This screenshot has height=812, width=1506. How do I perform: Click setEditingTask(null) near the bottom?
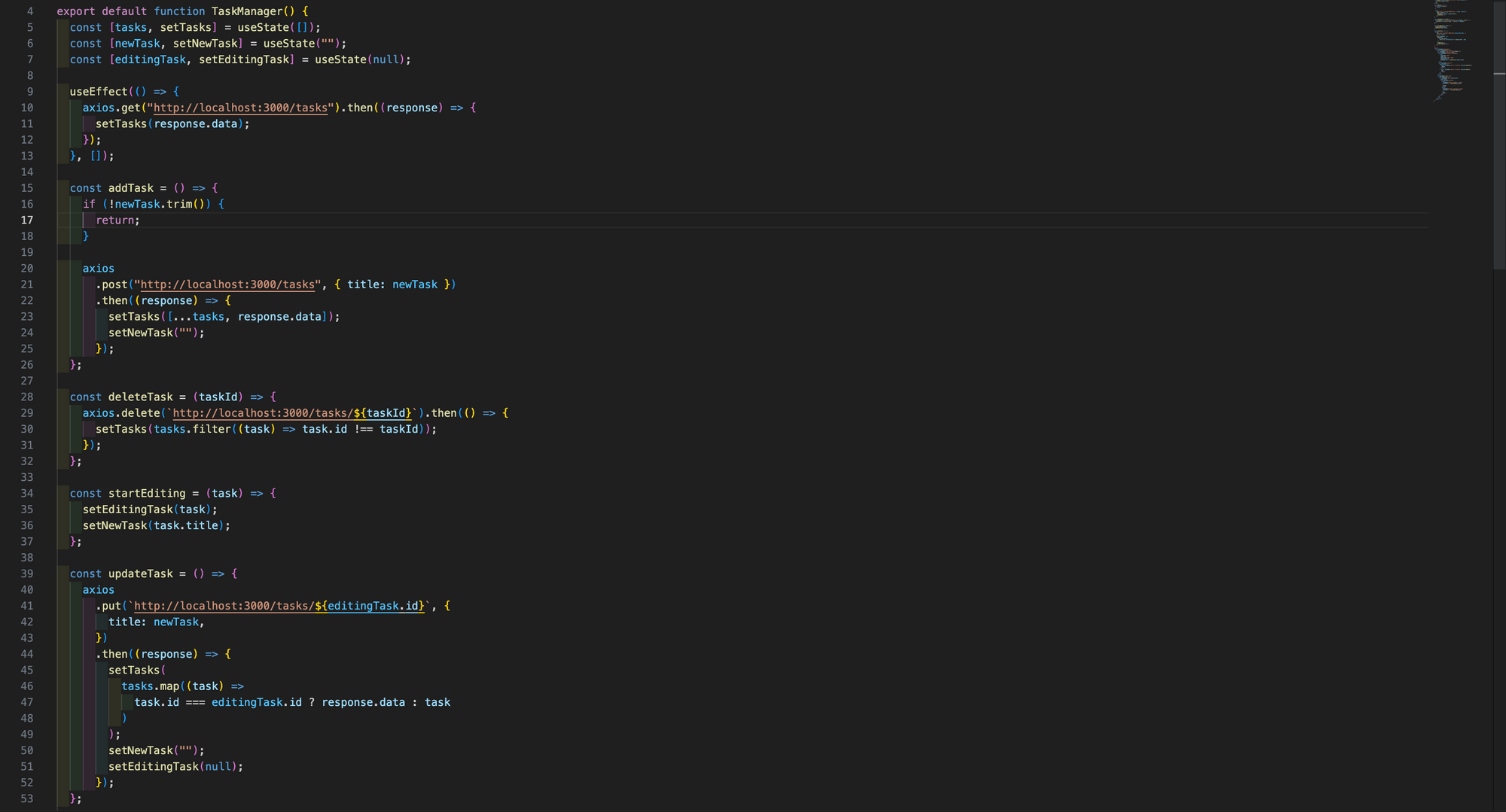point(175,767)
